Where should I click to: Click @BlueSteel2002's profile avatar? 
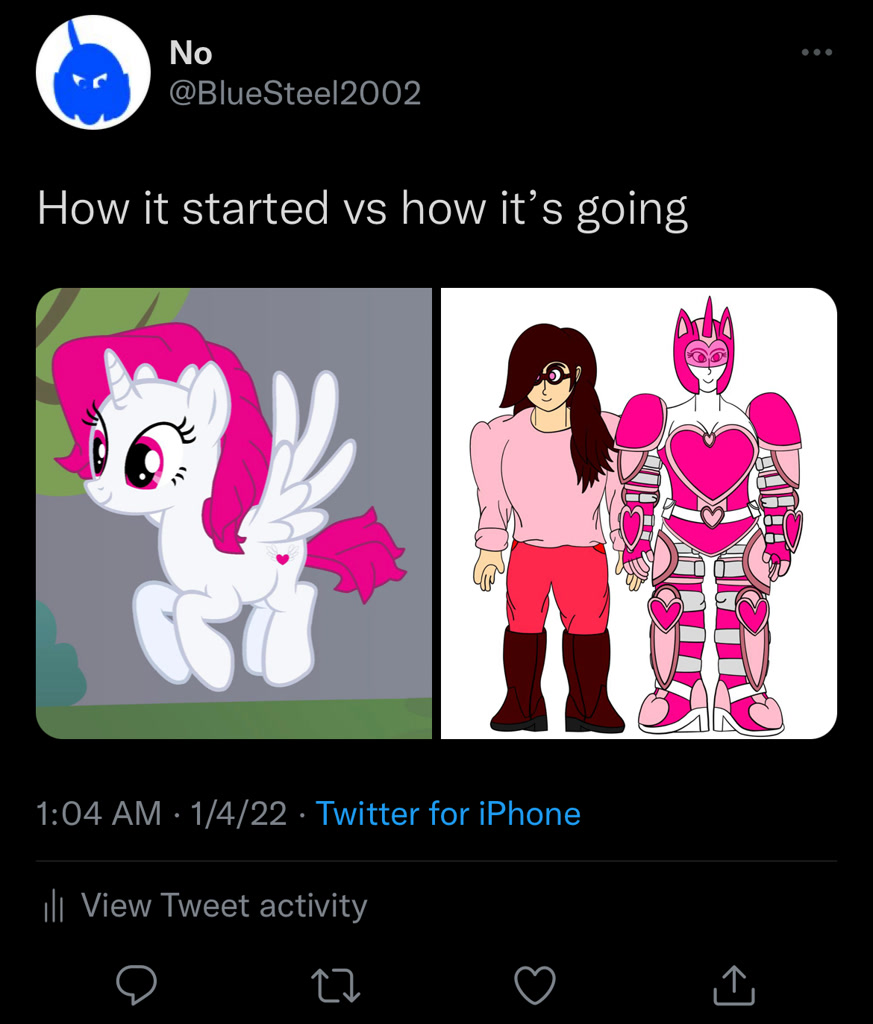tap(93, 72)
